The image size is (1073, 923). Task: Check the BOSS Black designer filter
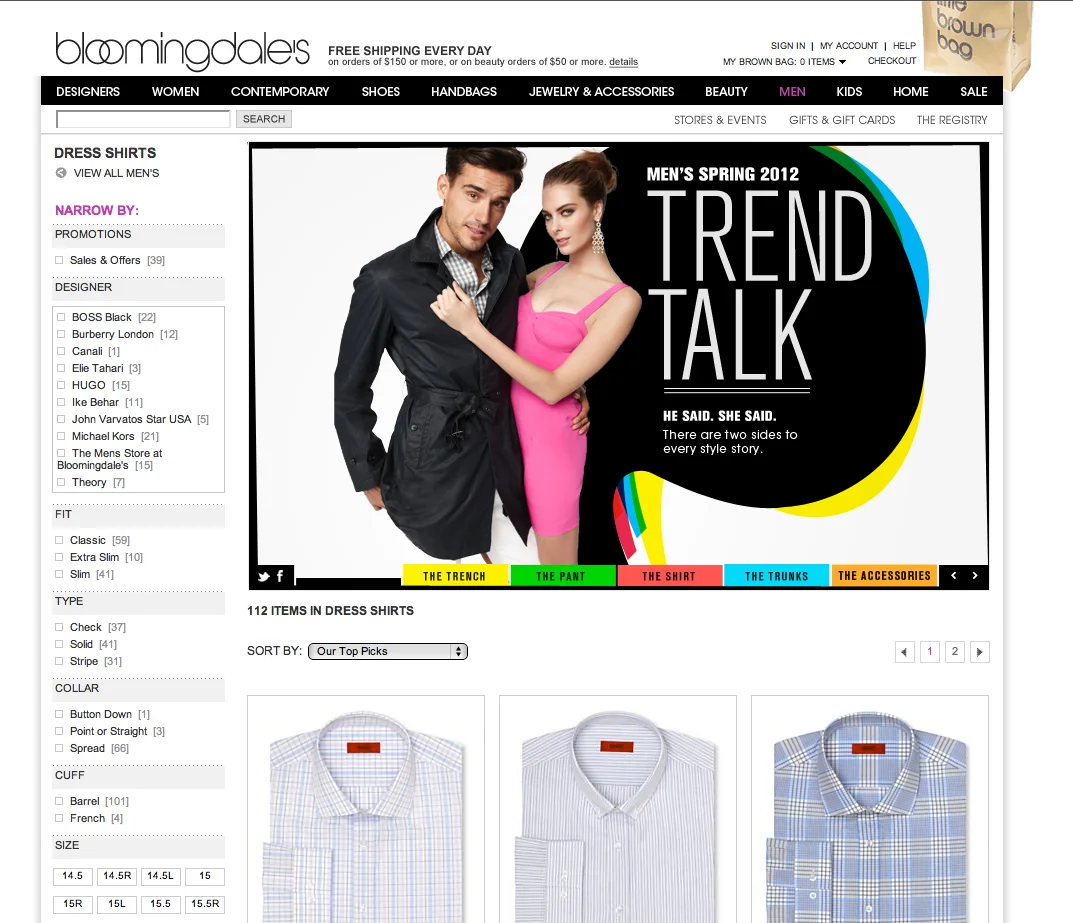(61, 317)
